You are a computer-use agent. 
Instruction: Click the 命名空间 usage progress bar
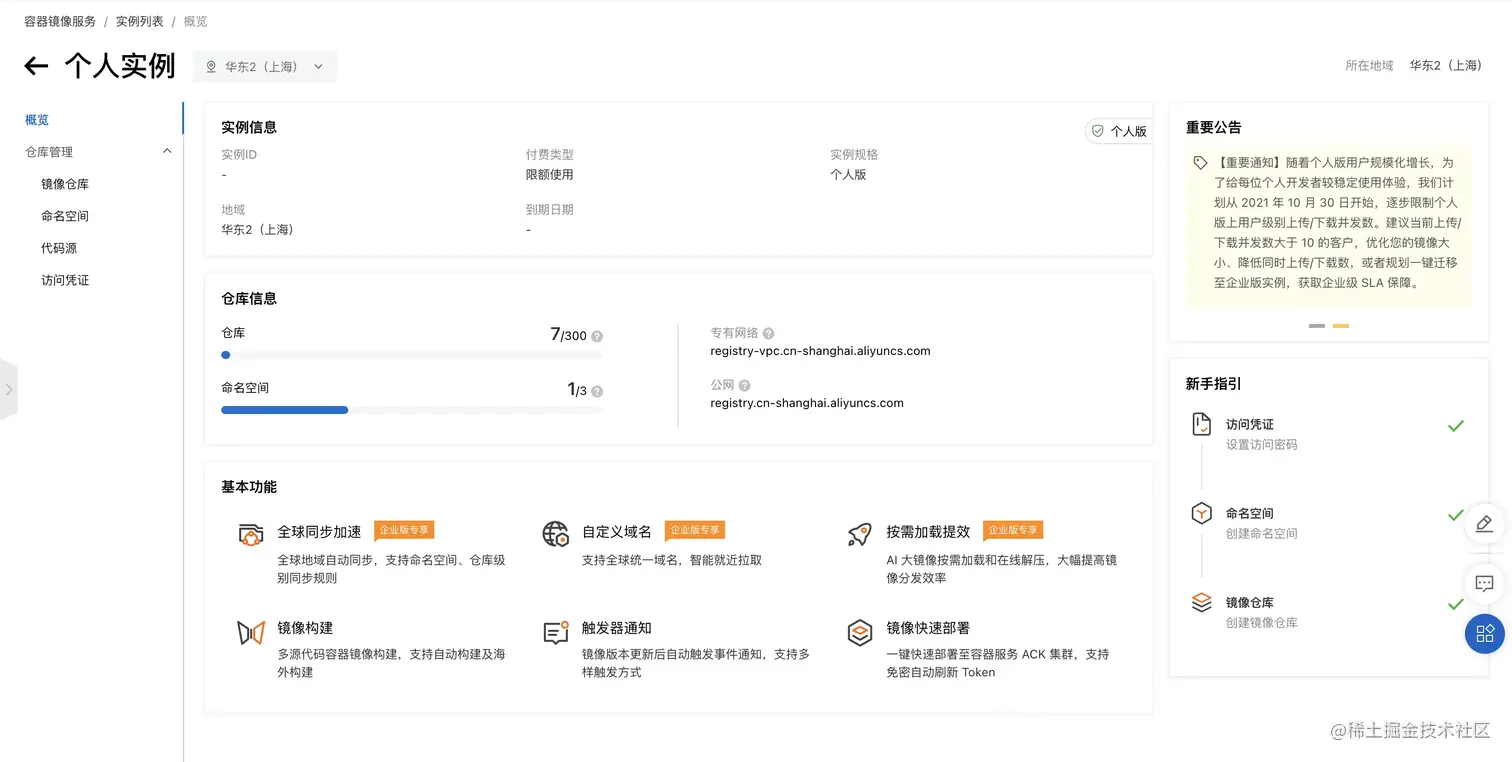point(412,410)
